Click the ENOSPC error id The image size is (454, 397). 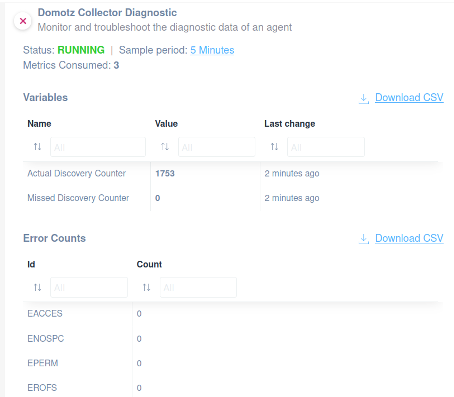(46, 339)
